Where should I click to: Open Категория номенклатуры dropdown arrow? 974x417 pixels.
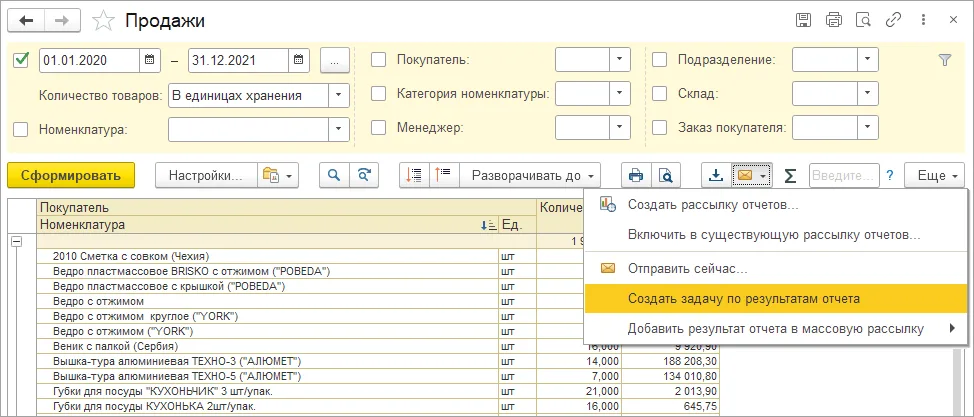[619, 94]
